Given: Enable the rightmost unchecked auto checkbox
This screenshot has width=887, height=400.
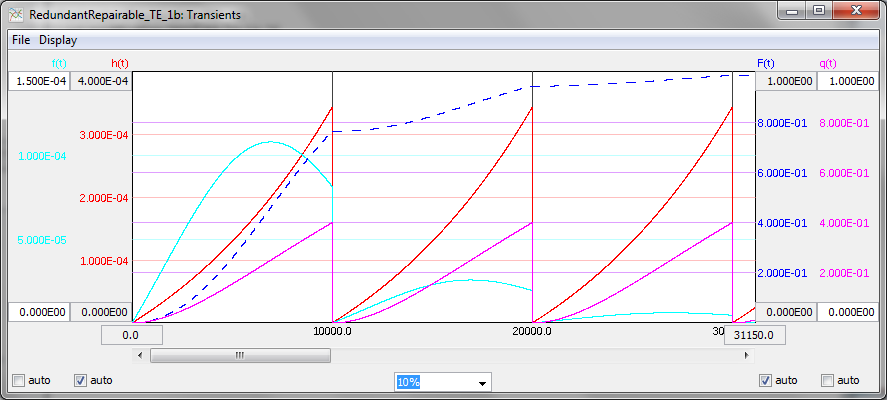Looking at the screenshot, I should pyautogui.click(x=827, y=380).
